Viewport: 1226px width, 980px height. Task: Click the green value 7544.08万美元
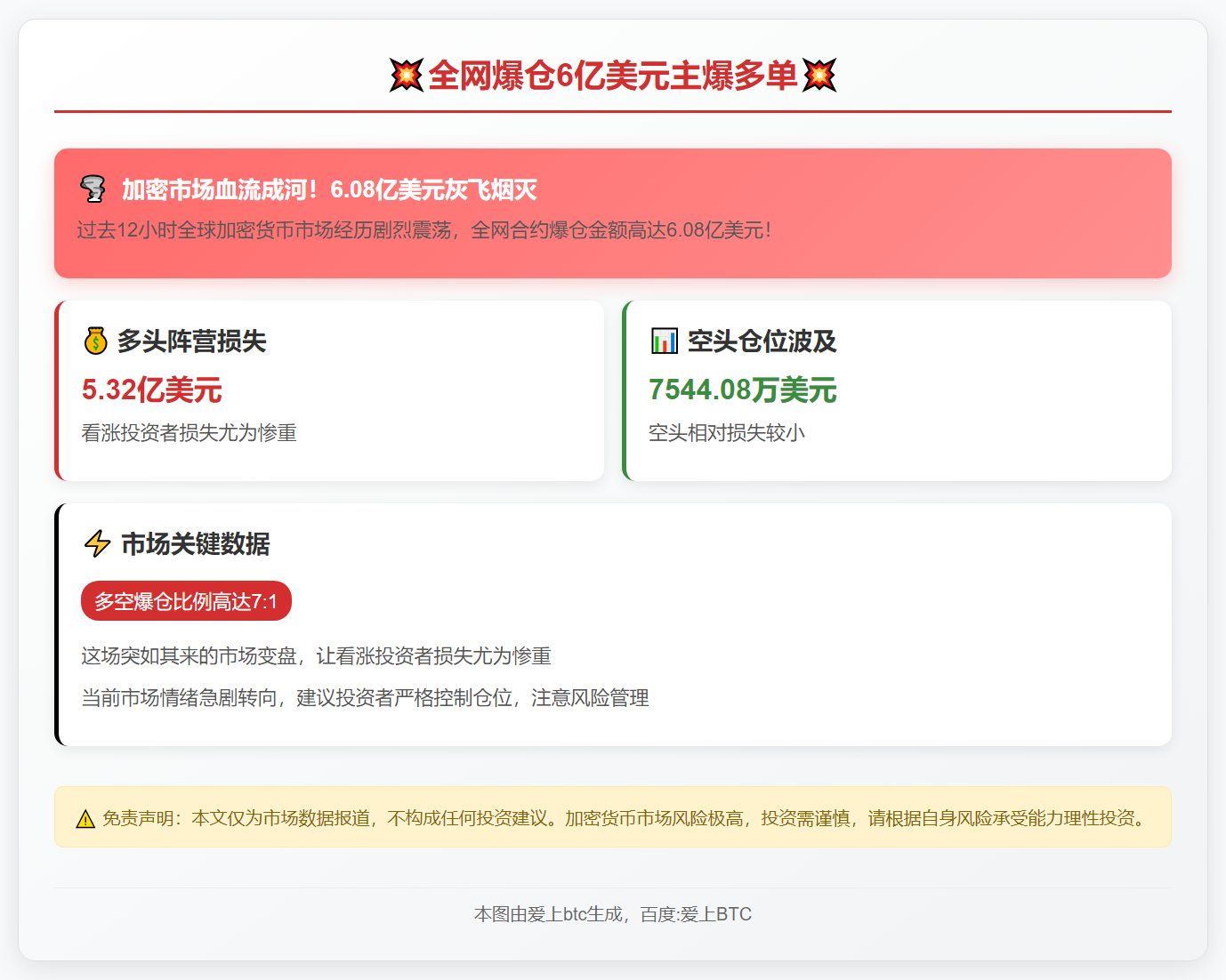tap(743, 390)
